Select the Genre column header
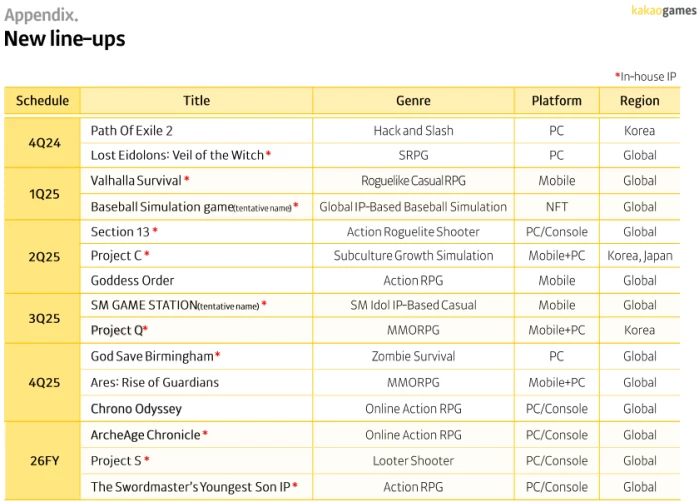This screenshot has width=699, height=502. pyautogui.click(x=413, y=101)
